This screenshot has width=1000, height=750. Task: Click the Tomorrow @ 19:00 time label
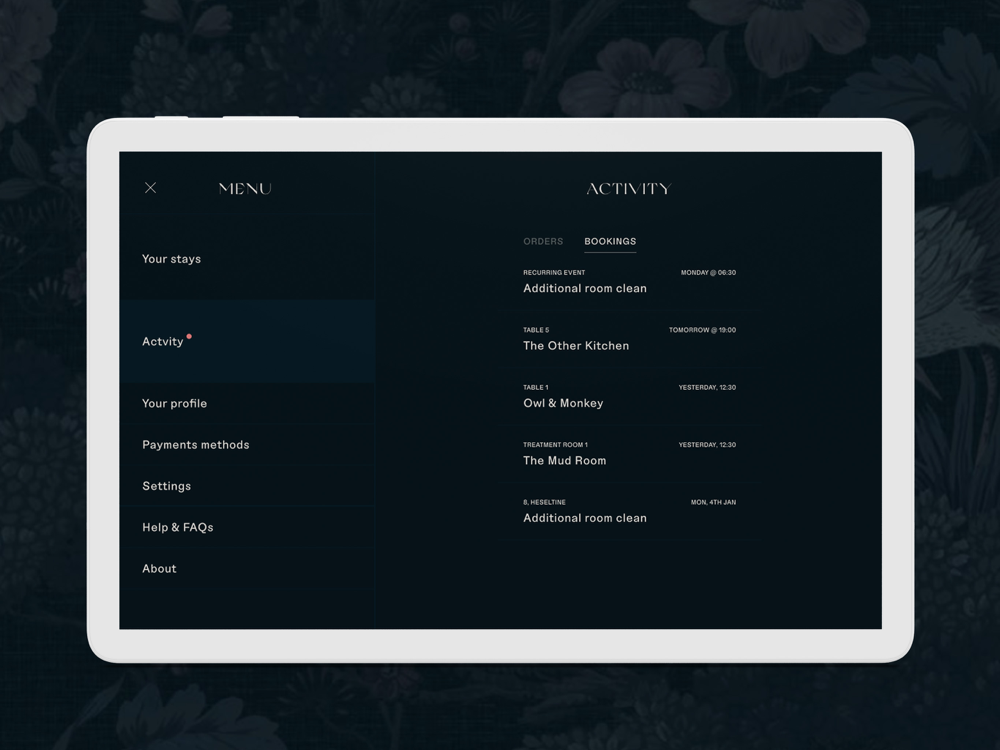702,330
